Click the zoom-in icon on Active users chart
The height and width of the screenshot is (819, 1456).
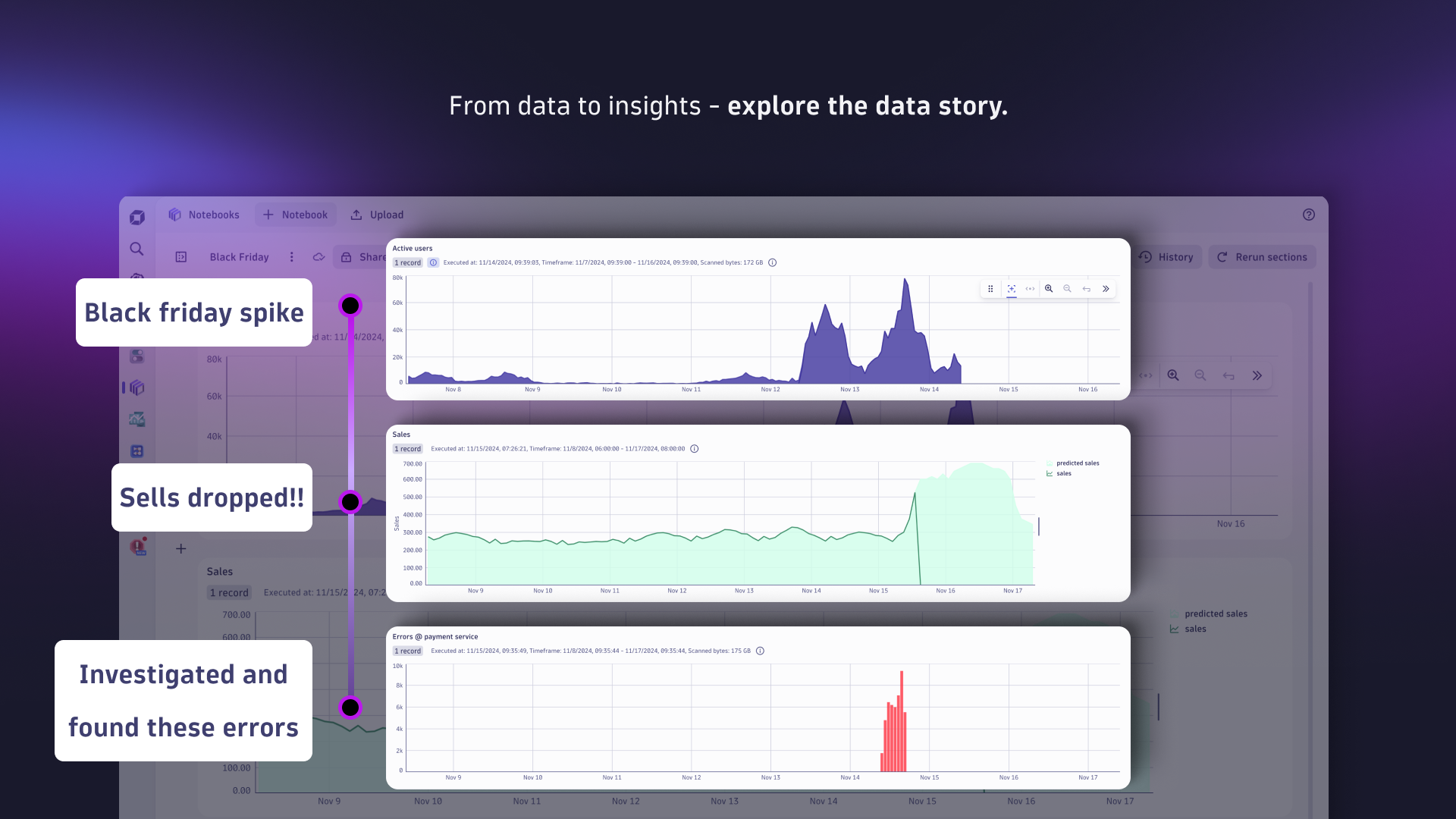click(1048, 288)
